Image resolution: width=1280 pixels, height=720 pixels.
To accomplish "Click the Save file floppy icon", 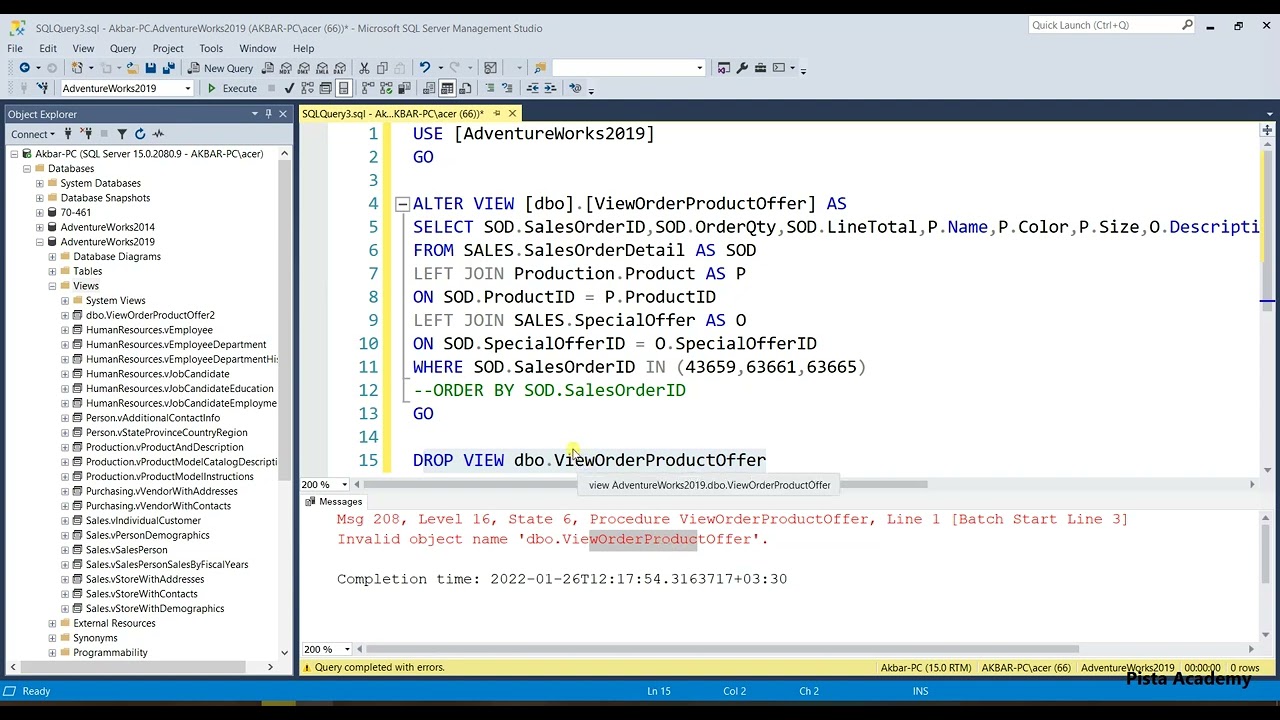I will pyautogui.click(x=151, y=68).
